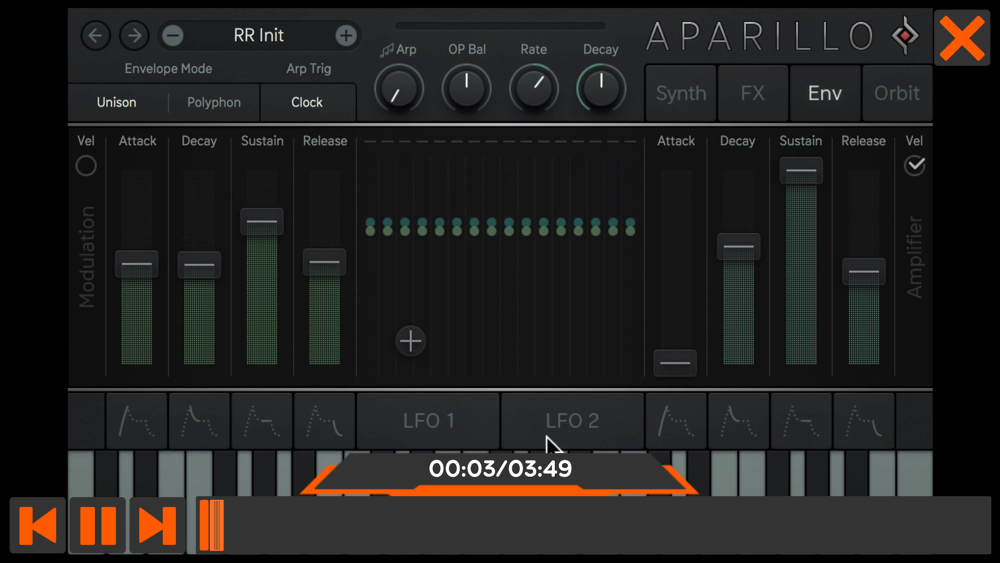The image size is (1000, 563).
Task: Select Modulation Decay curve shape icon
Action: [199, 421]
